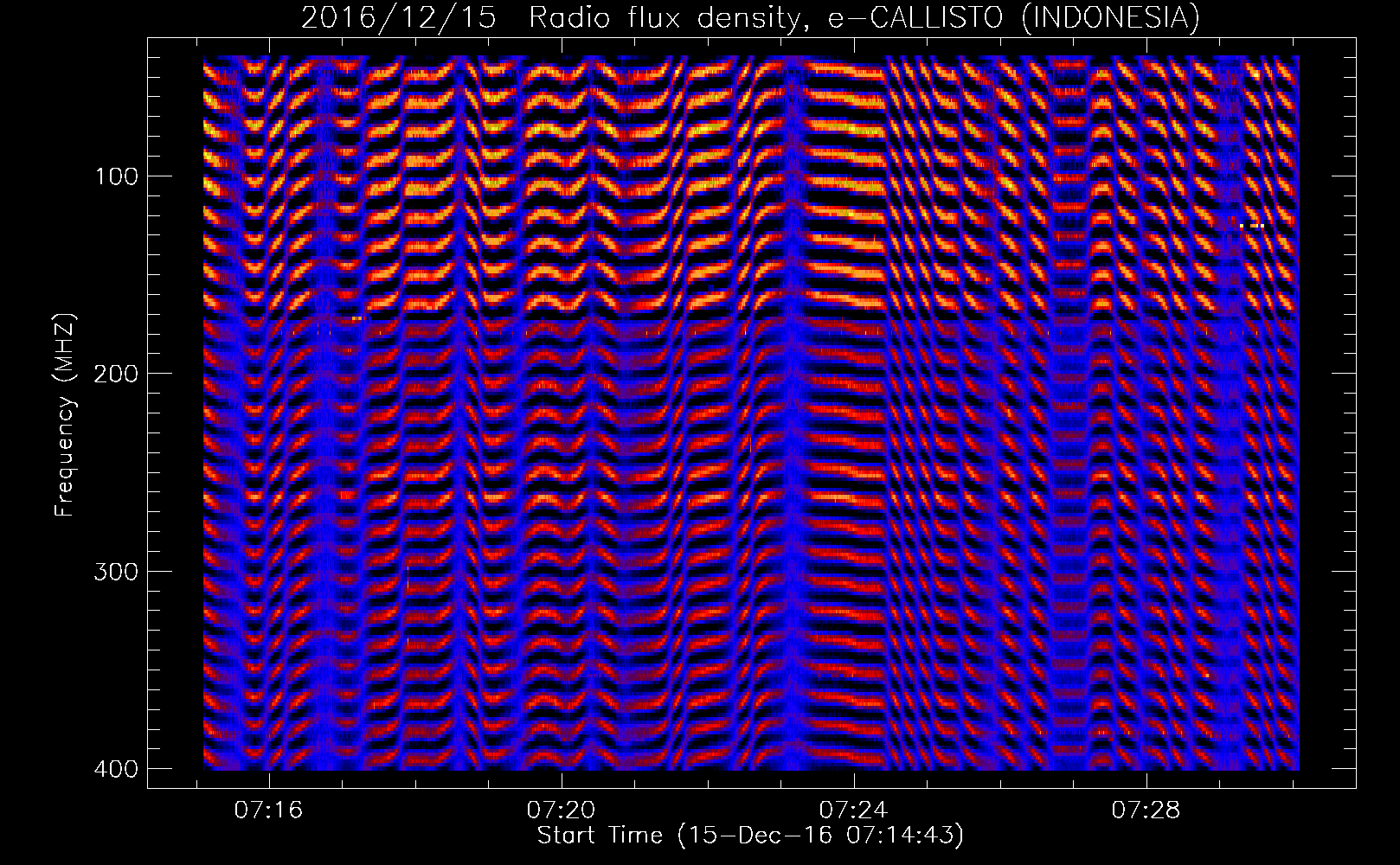The image size is (1400, 865).
Task: Click the "Frequency (MHZ)" axis label
Action: [65, 415]
